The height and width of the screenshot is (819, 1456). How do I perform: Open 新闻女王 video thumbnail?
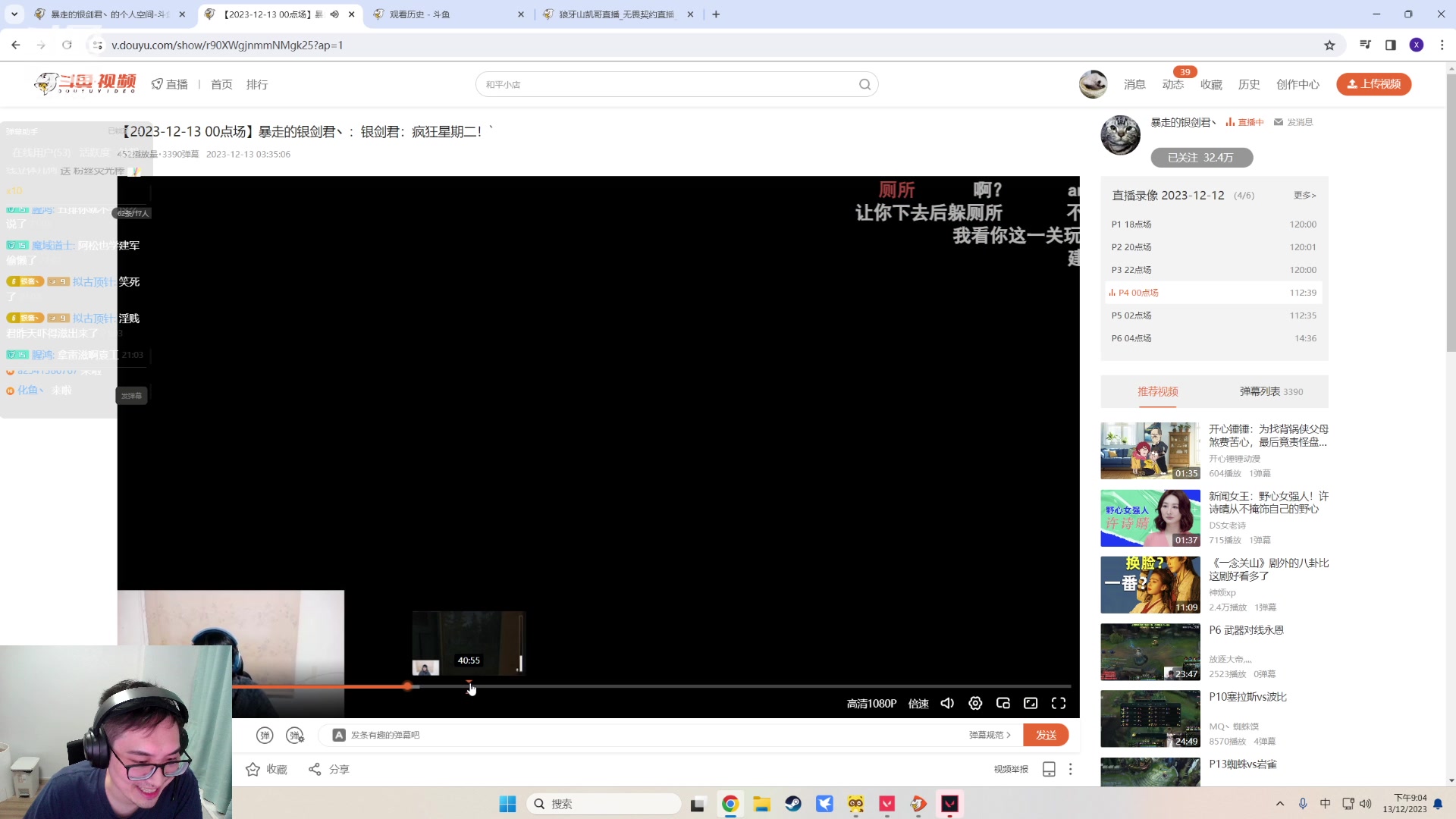click(x=1150, y=518)
